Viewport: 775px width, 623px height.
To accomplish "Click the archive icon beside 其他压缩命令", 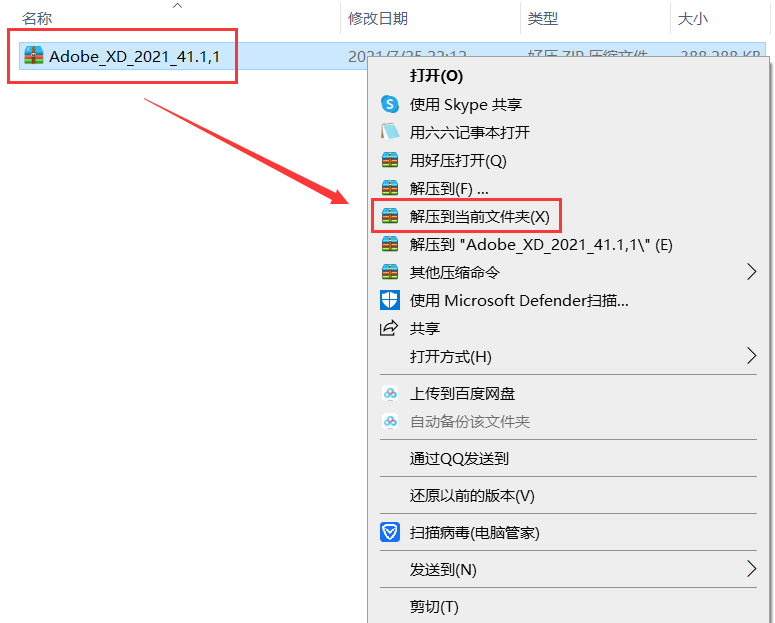I will click(x=390, y=272).
